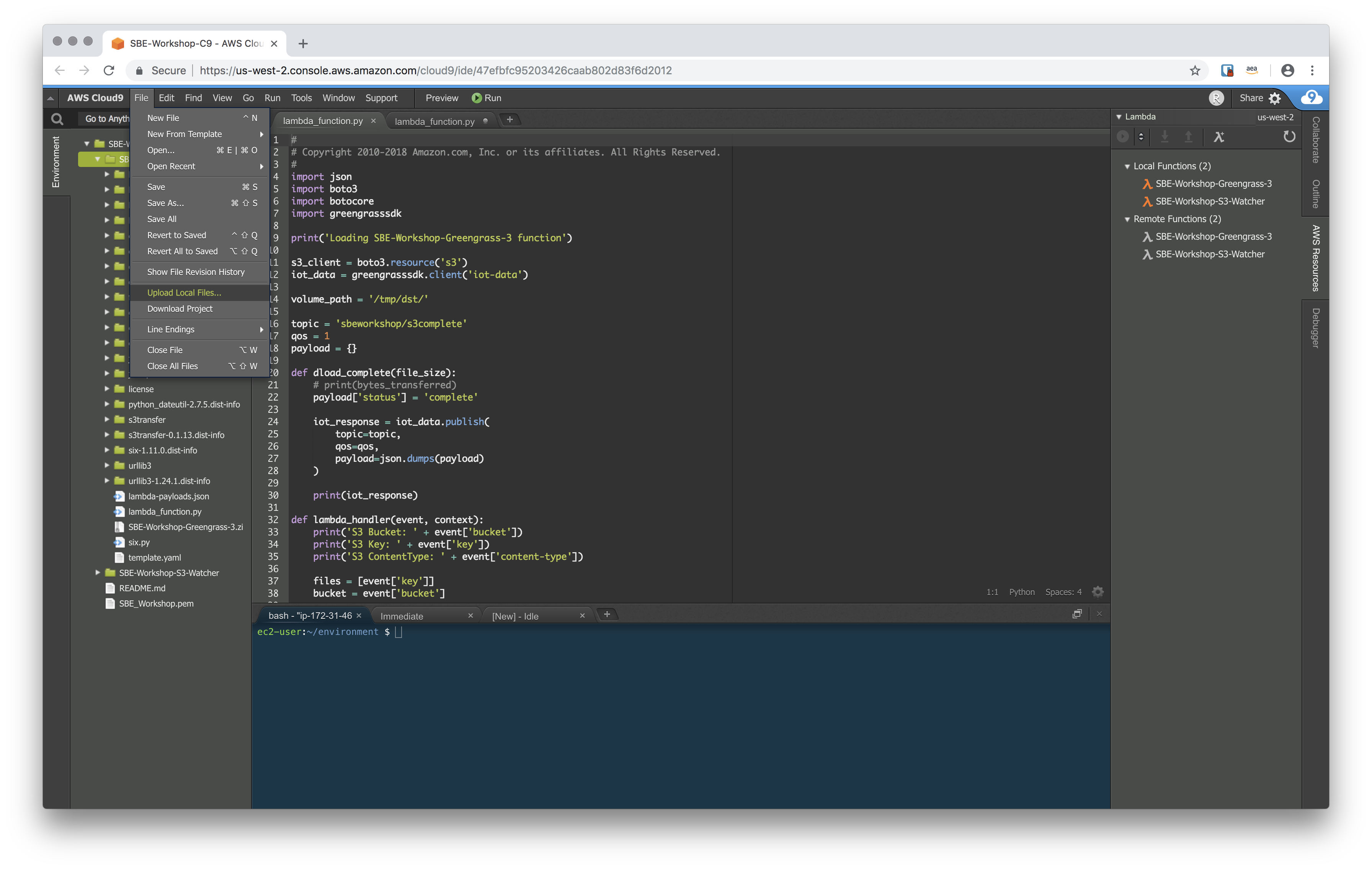This screenshot has width=1372, height=870.
Task: Collapse the Lambda panel header
Action: [x=1119, y=117]
